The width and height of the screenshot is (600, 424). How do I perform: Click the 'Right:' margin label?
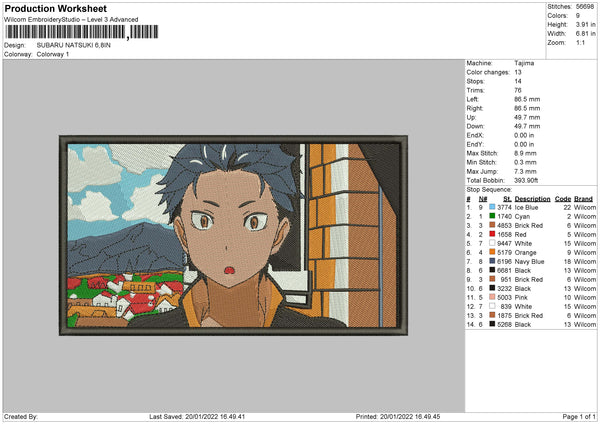tap(474, 108)
